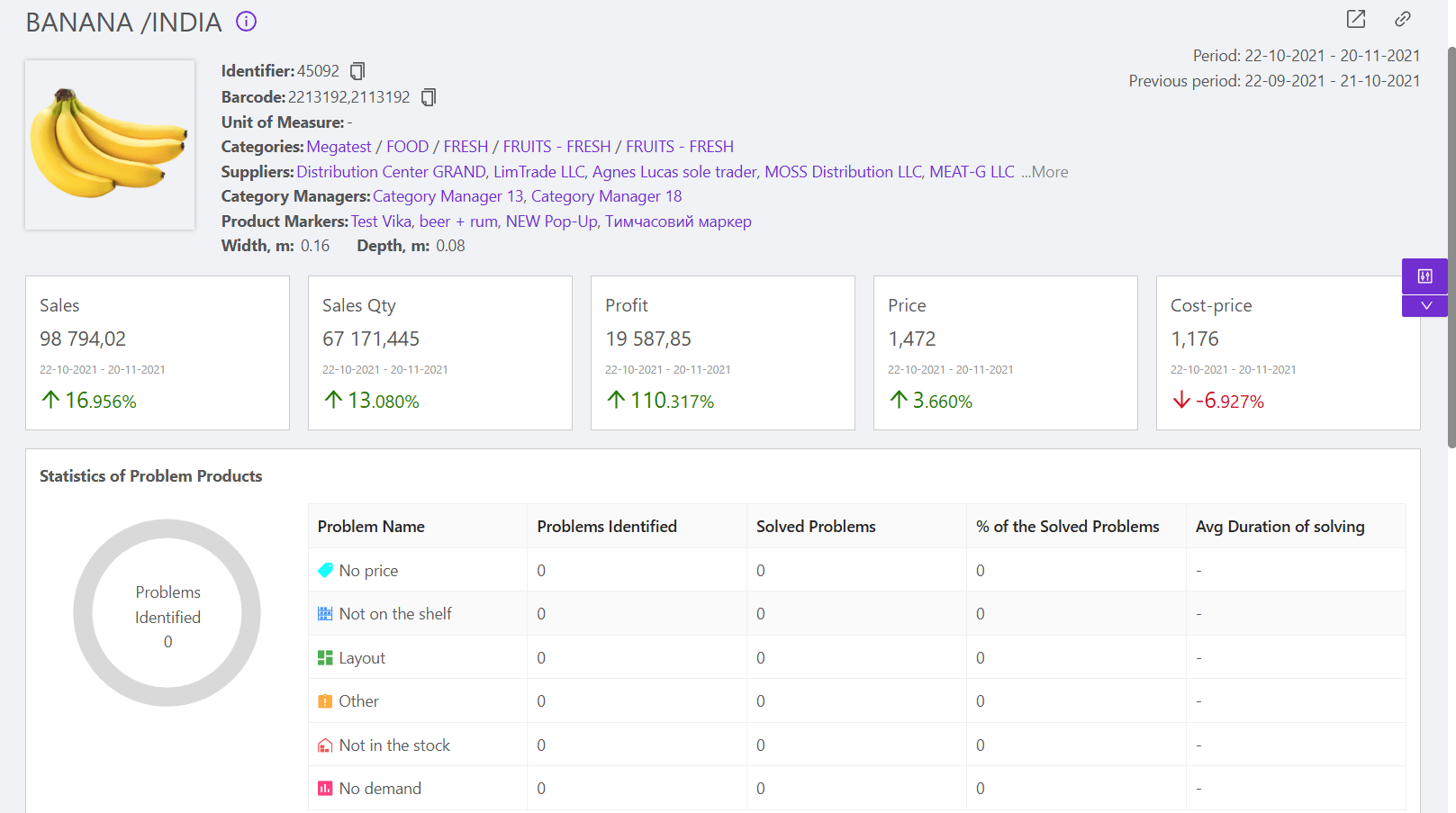Copy the Identifier 45092 to clipboard

pyautogui.click(x=357, y=71)
